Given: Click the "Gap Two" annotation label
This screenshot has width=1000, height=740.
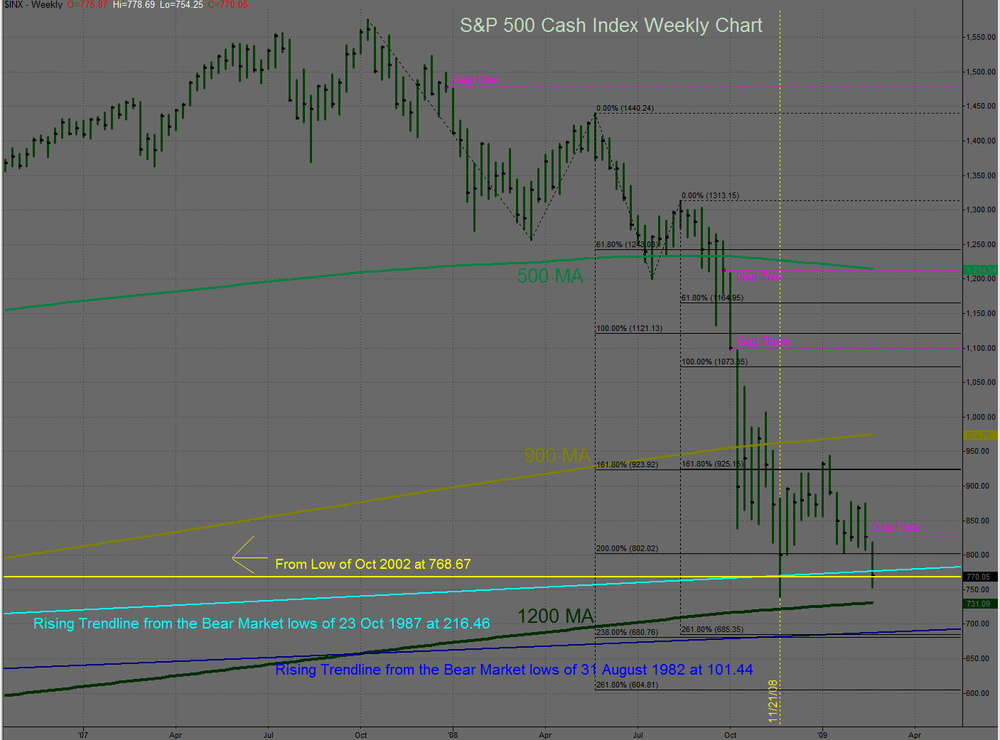Looking at the screenshot, I should (x=760, y=276).
